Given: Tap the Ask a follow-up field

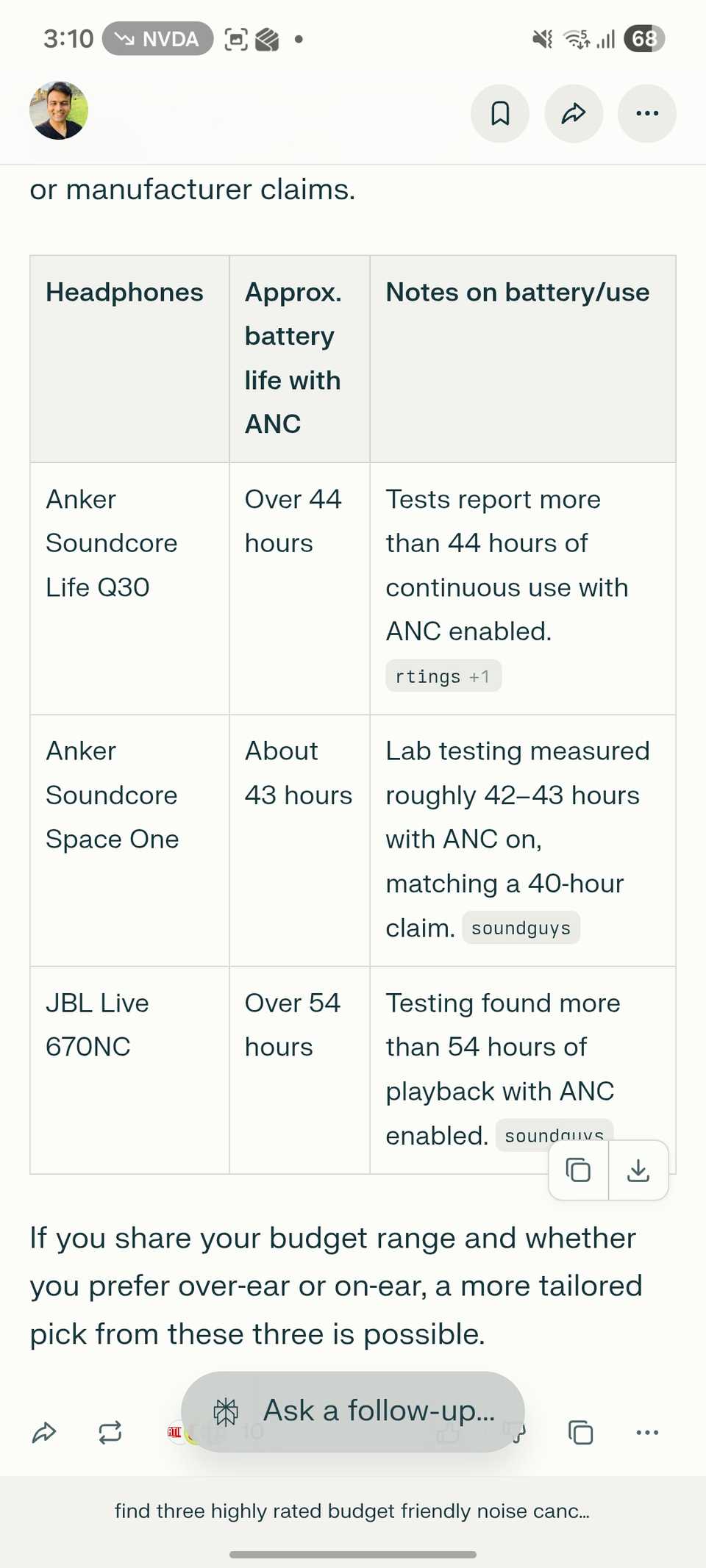Looking at the screenshot, I should pyautogui.click(x=379, y=1411).
